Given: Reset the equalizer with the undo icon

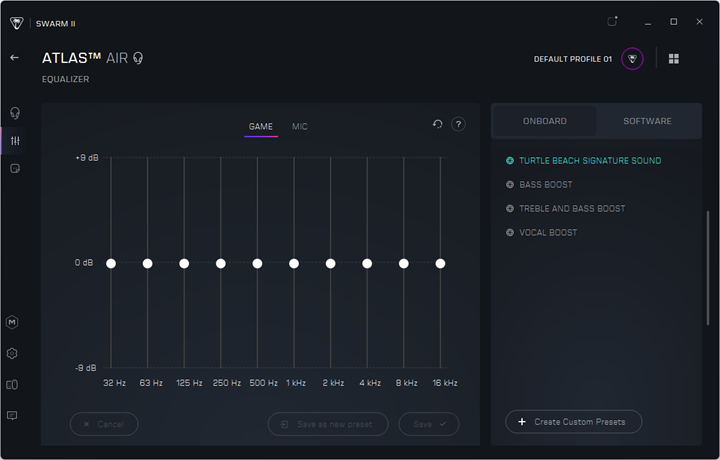Looking at the screenshot, I should (x=437, y=124).
